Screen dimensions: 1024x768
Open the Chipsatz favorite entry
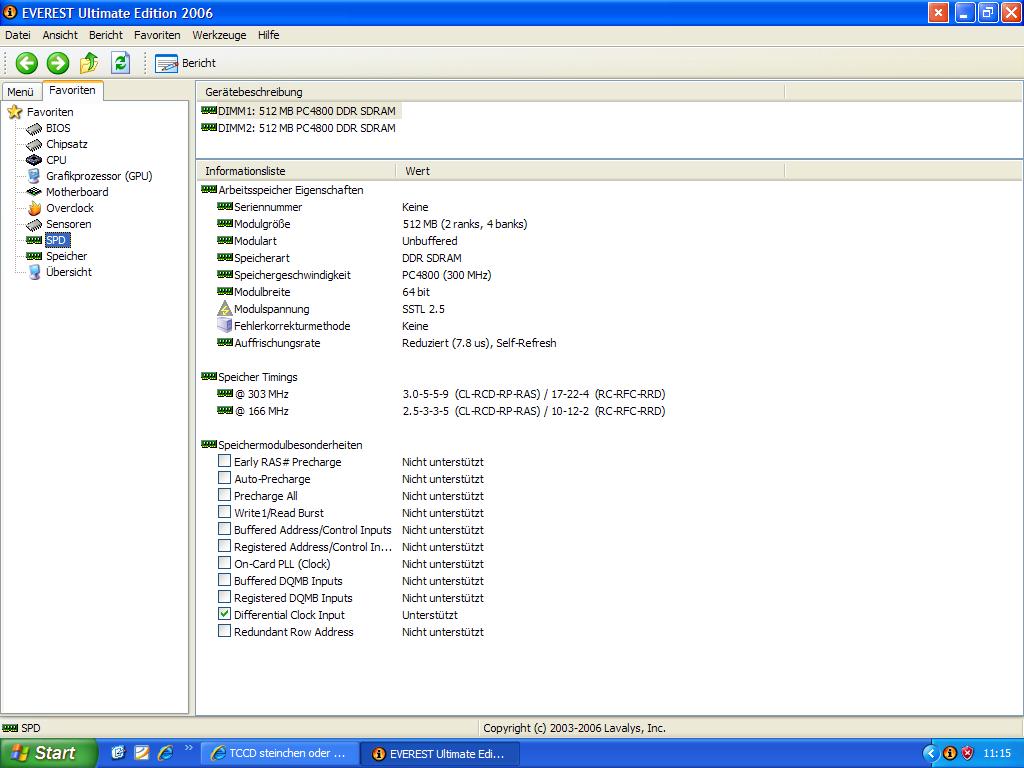57,144
